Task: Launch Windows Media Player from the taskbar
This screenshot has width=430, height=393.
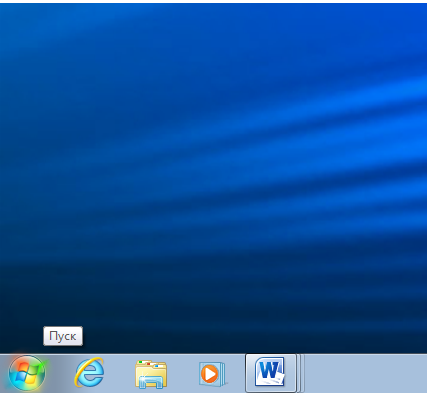Action: point(212,374)
